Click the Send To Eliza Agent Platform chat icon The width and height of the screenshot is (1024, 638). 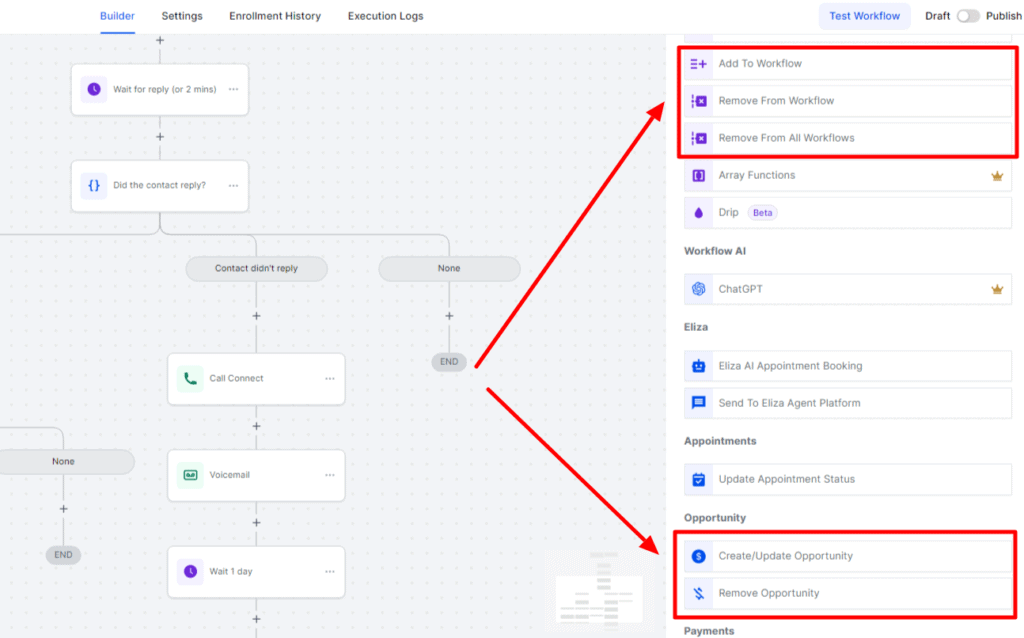pyautogui.click(x=698, y=402)
